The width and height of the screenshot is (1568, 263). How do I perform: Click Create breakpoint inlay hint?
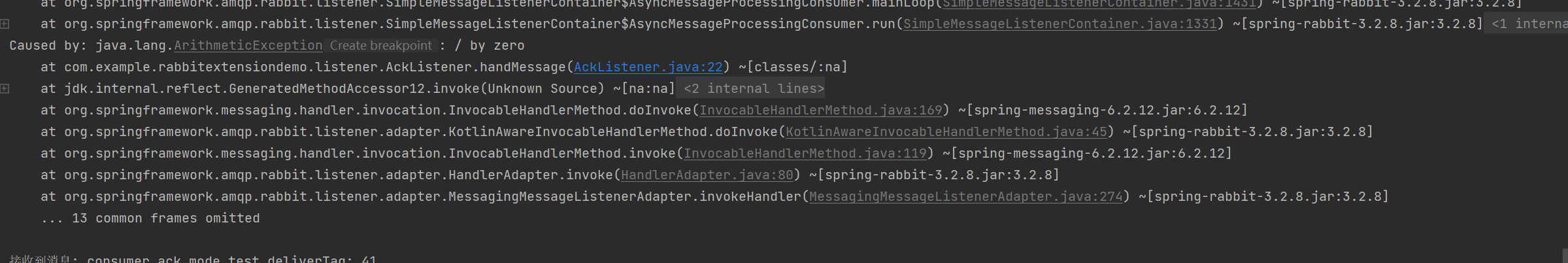pos(381,46)
